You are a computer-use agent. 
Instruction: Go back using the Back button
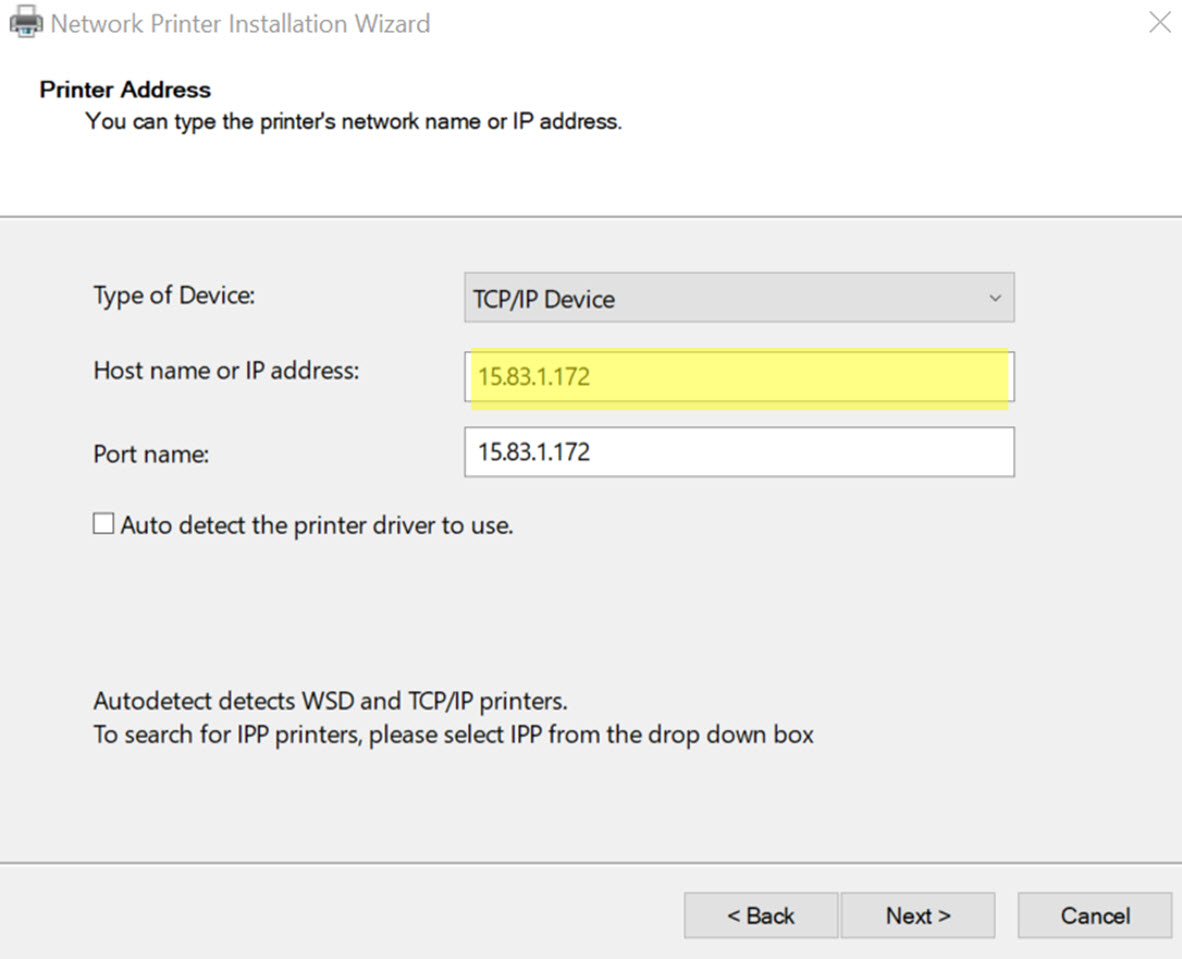[x=760, y=915]
